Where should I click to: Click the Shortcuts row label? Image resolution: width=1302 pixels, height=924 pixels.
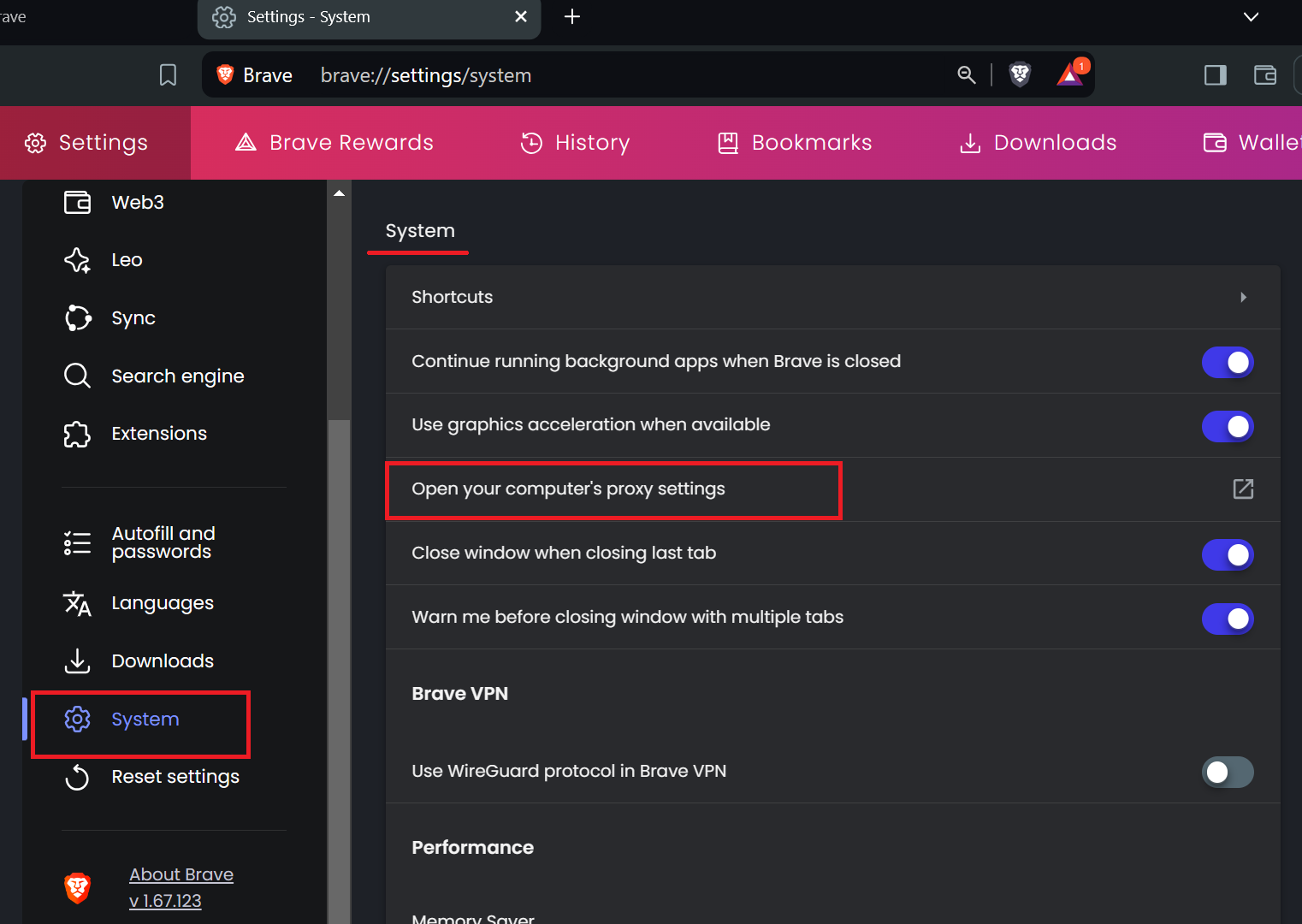[x=453, y=297]
